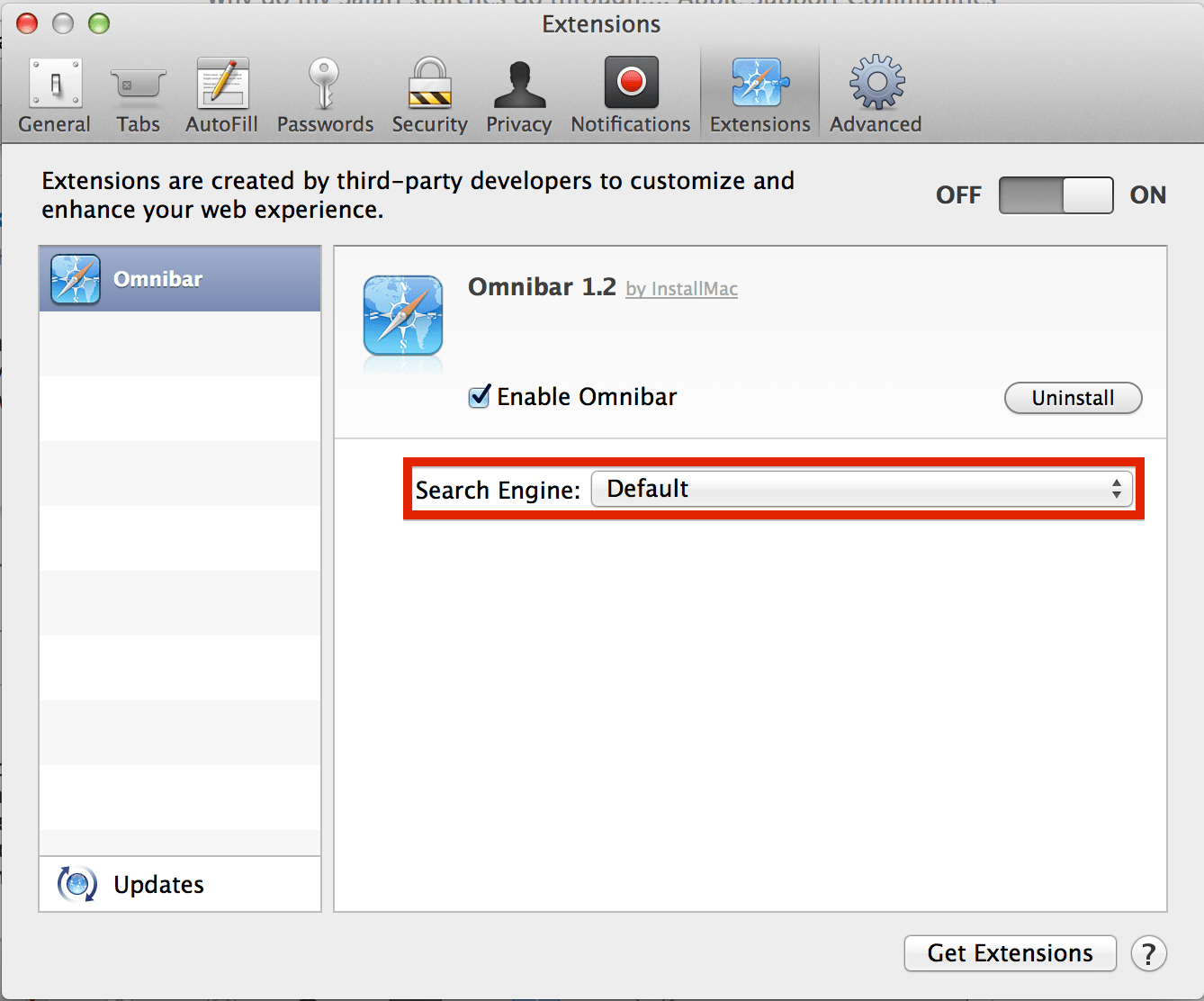This screenshot has height=1001, width=1204.
Task: Open the Search Engine dropdown
Action: (862, 489)
